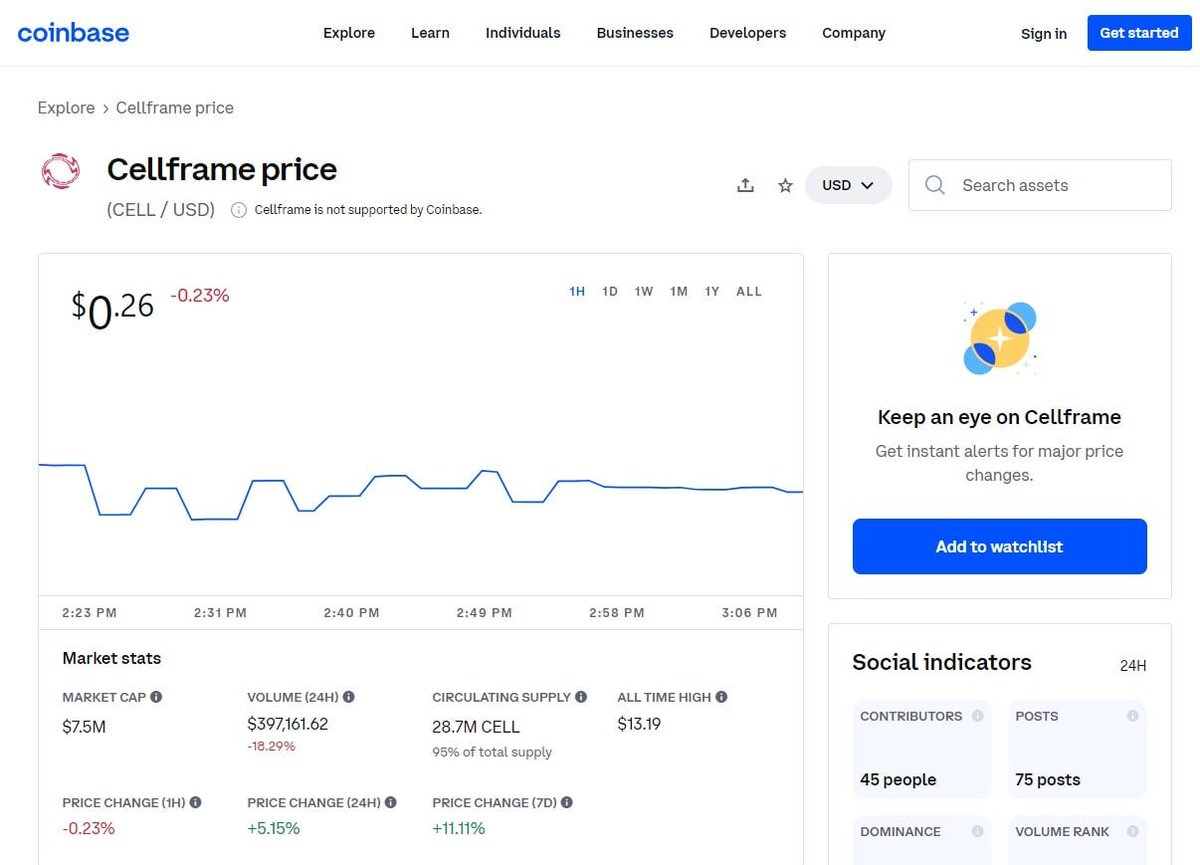Open the Company menu

coord(854,33)
